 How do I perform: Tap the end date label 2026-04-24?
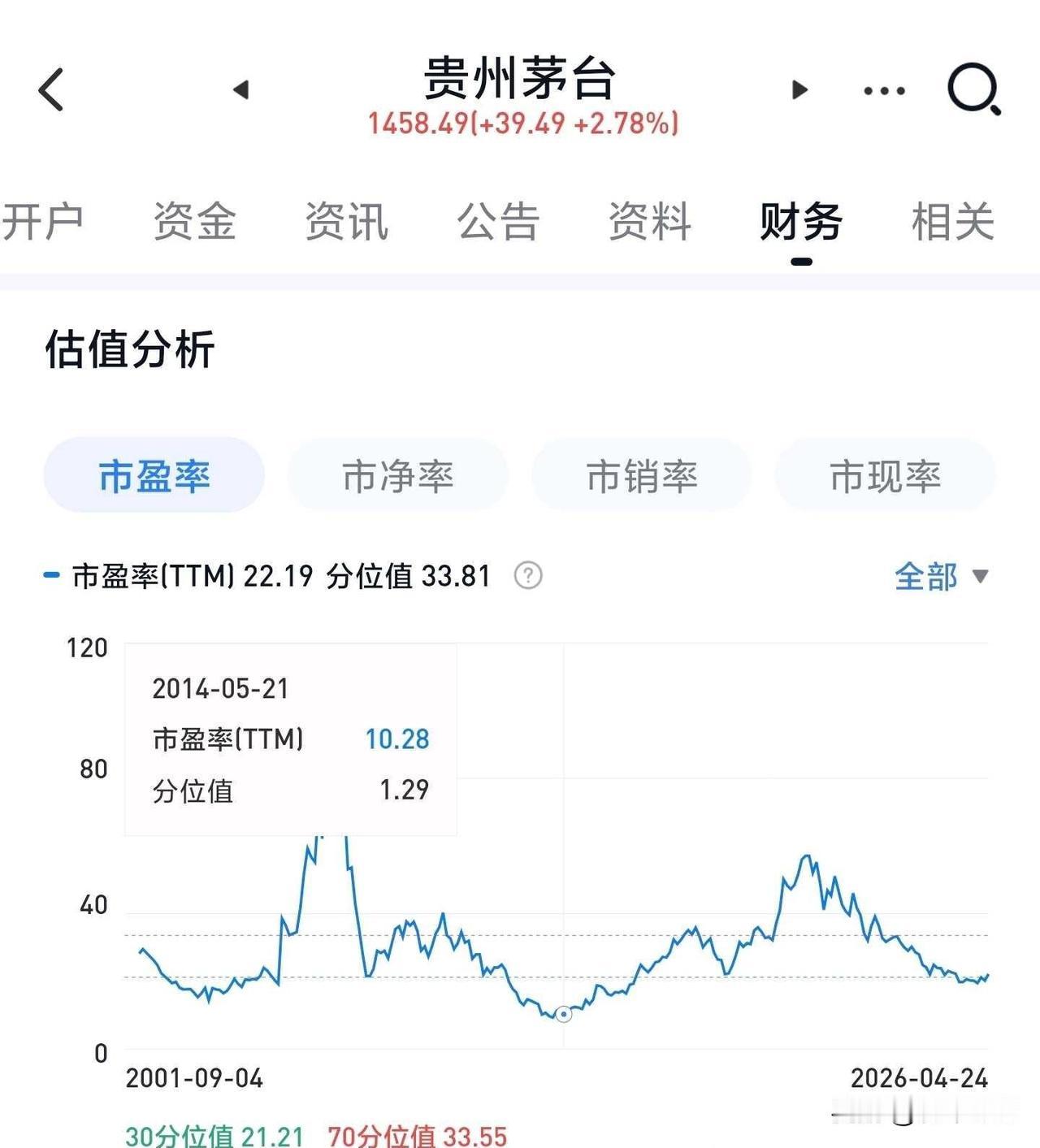pyautogui.click(x=919, y=1079)
